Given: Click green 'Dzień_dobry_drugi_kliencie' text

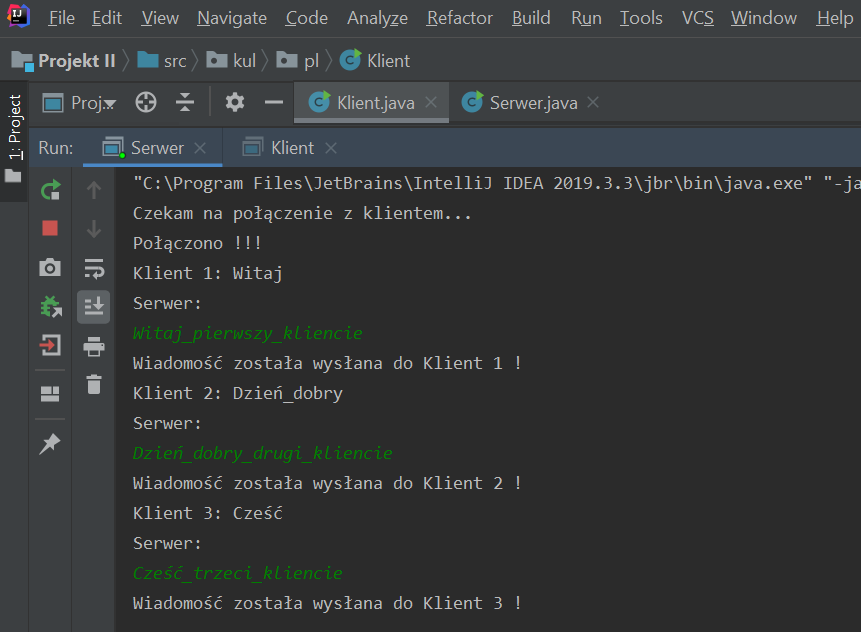Looking at the screenshot, I should tap(262, 454).
